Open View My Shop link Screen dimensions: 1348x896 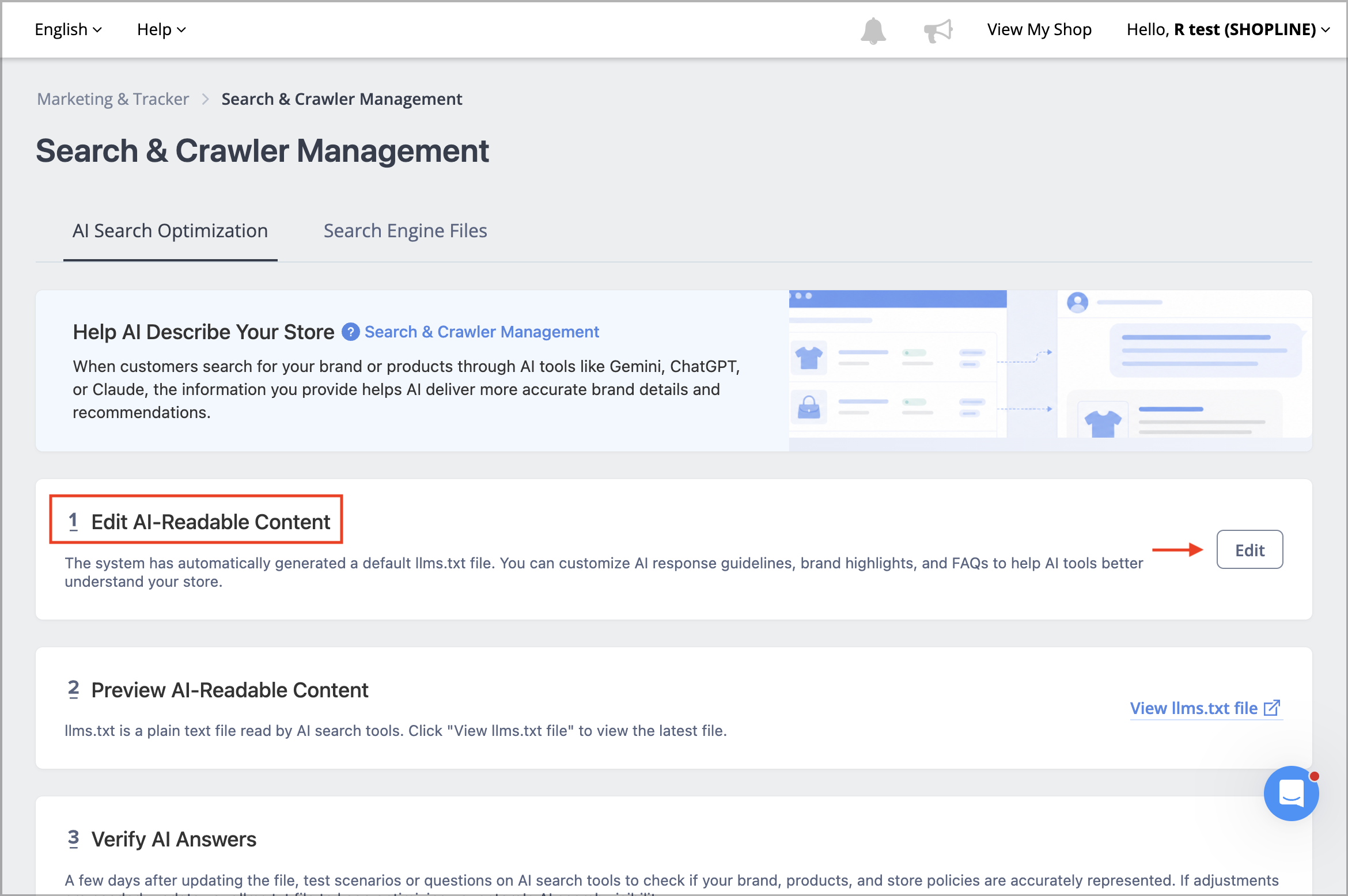click(x=1039, y=29)
